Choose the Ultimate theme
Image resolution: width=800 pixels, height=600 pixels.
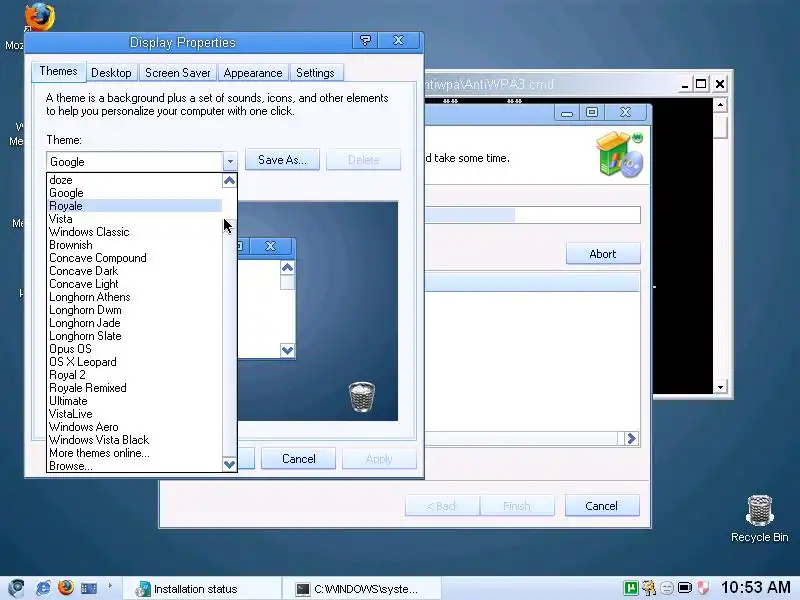[x=135, y=401]
